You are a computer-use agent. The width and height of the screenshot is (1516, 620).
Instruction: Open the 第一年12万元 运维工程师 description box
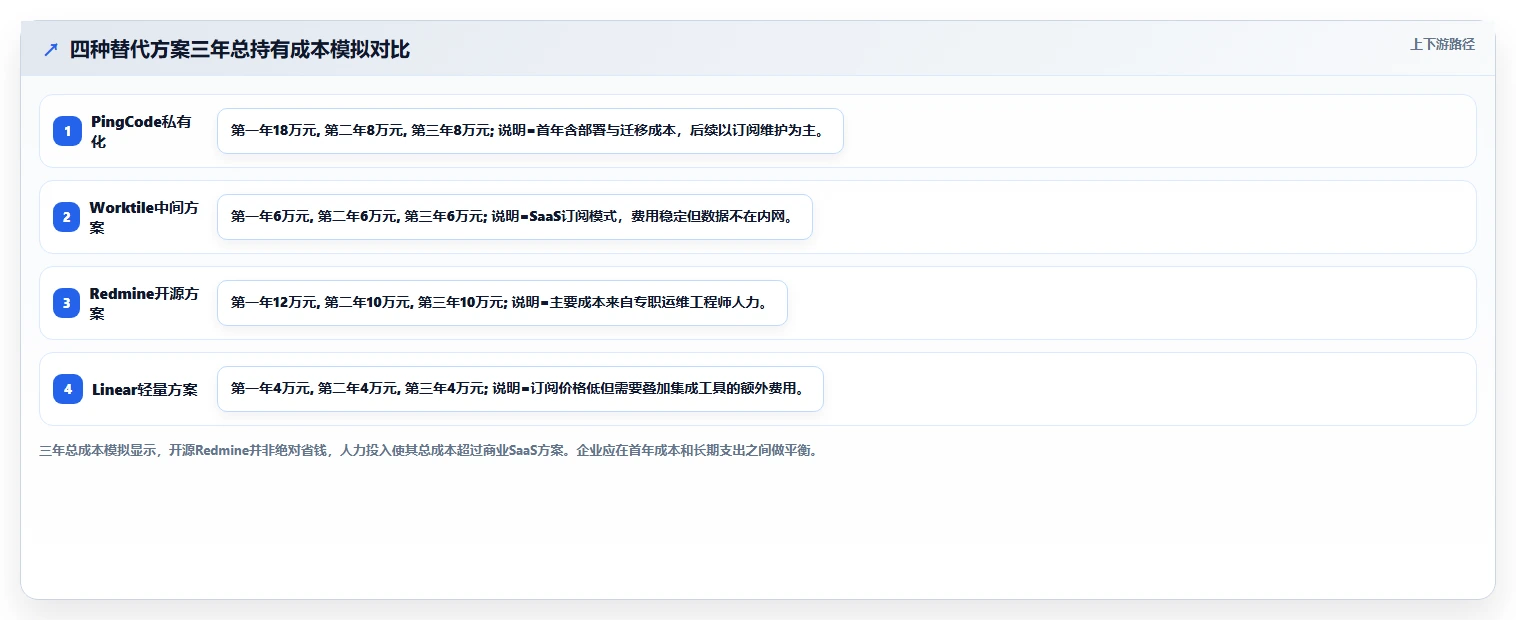pos(502,303)
